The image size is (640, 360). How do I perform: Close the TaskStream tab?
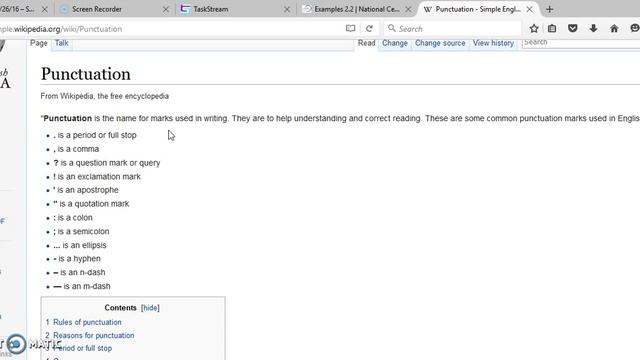[x=287, y=9]
